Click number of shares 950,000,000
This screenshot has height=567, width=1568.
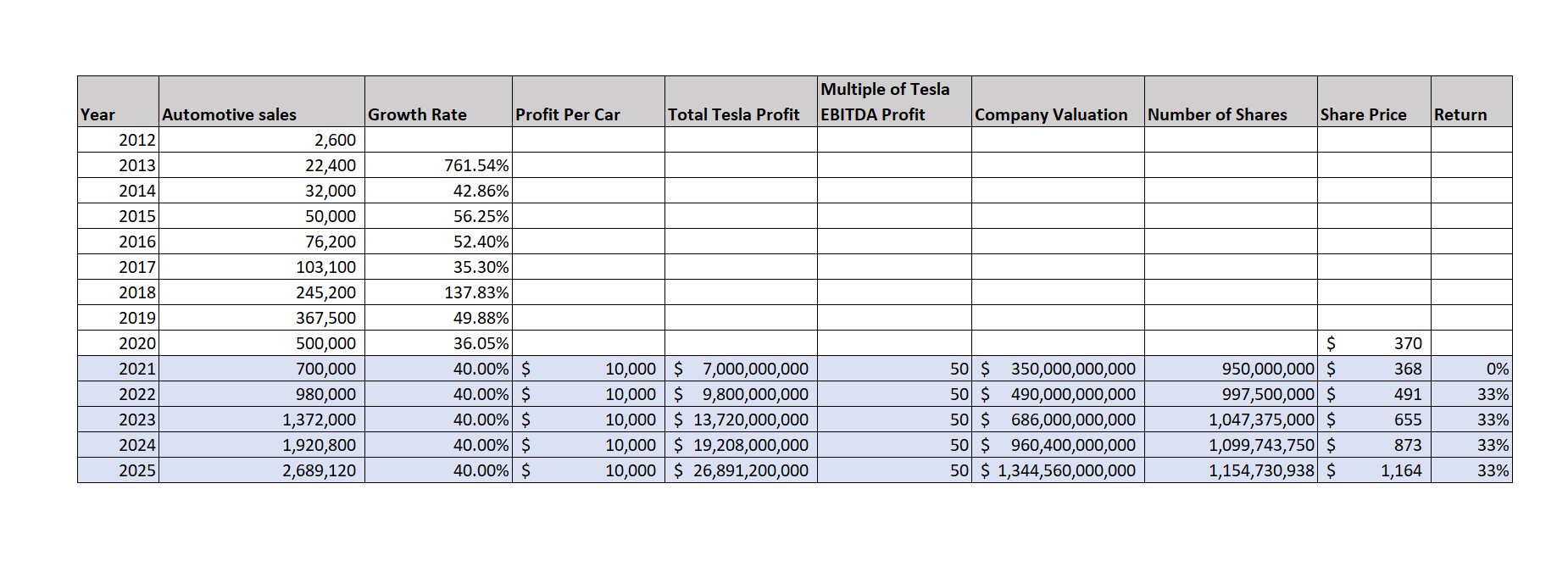point(1231,369)
